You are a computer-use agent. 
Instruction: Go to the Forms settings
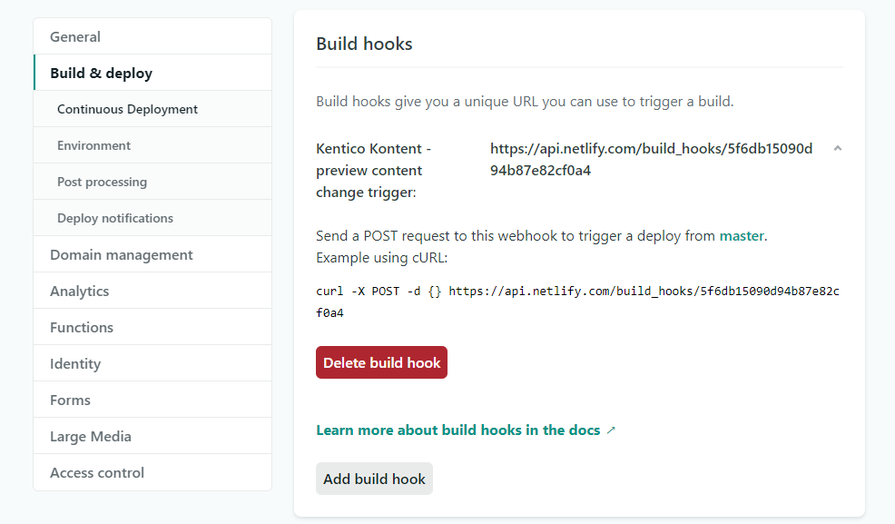pos(70,400)
